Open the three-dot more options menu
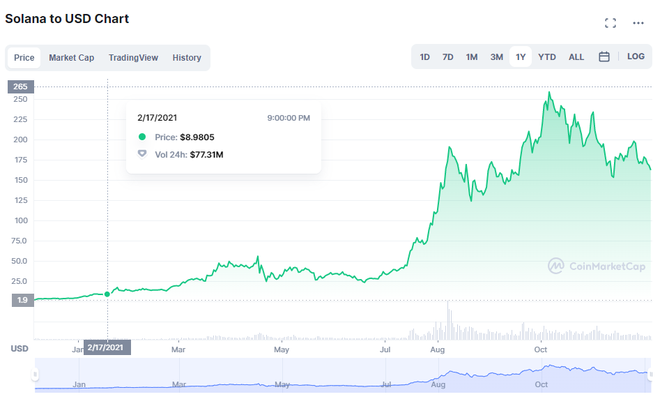This screenshot has height=399, width=660. [x=638, y=23]
